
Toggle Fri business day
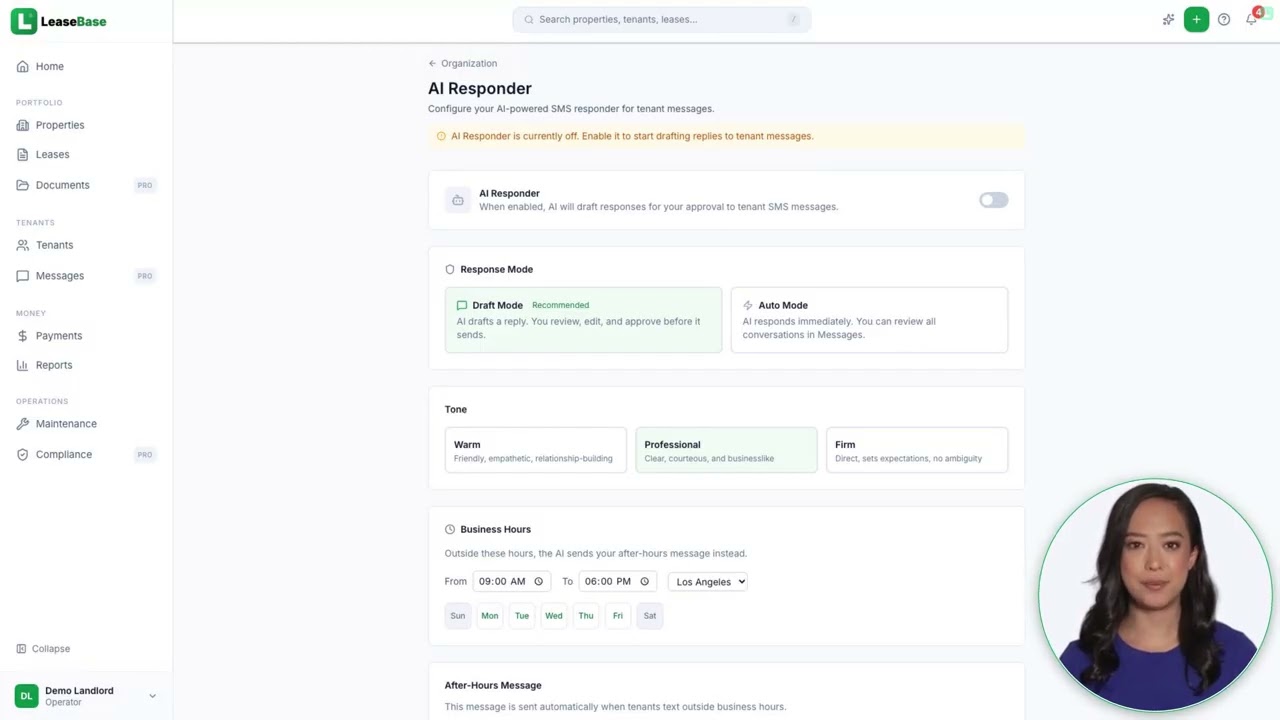(618, 616)
